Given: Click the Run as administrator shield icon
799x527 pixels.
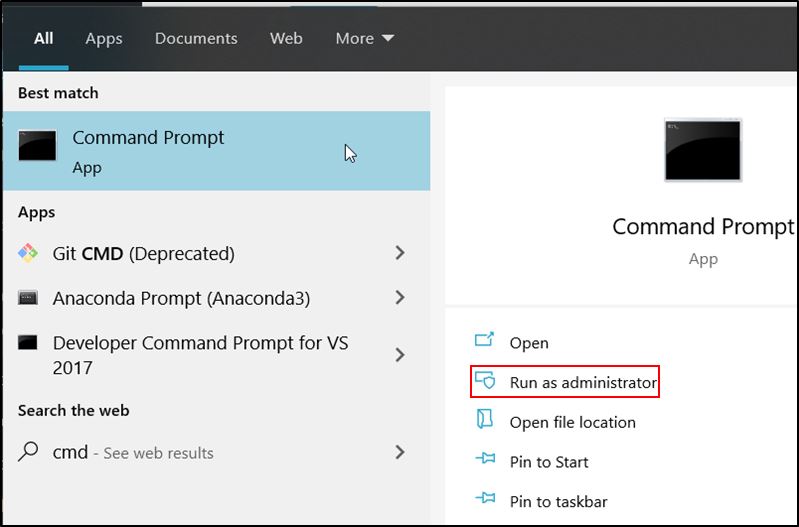Looking at the screenshot, I should click(485, 380).
